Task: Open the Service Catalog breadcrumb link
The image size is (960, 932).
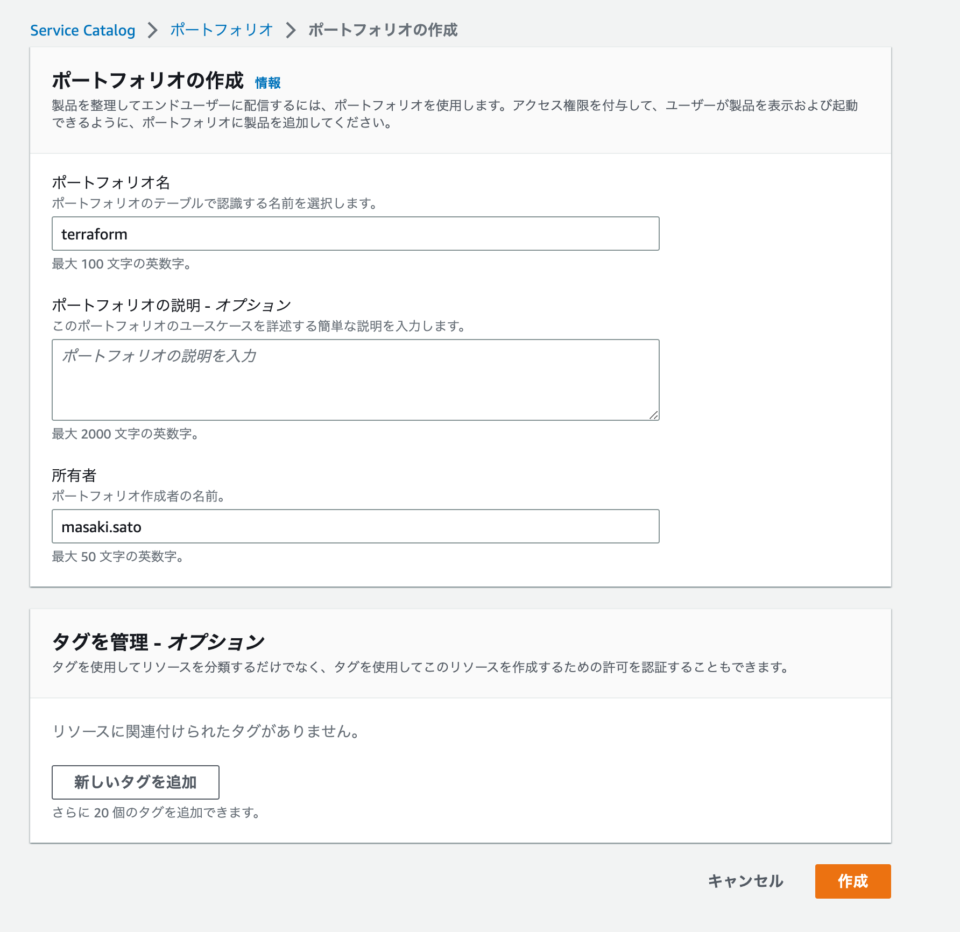Action: (83, 30)
